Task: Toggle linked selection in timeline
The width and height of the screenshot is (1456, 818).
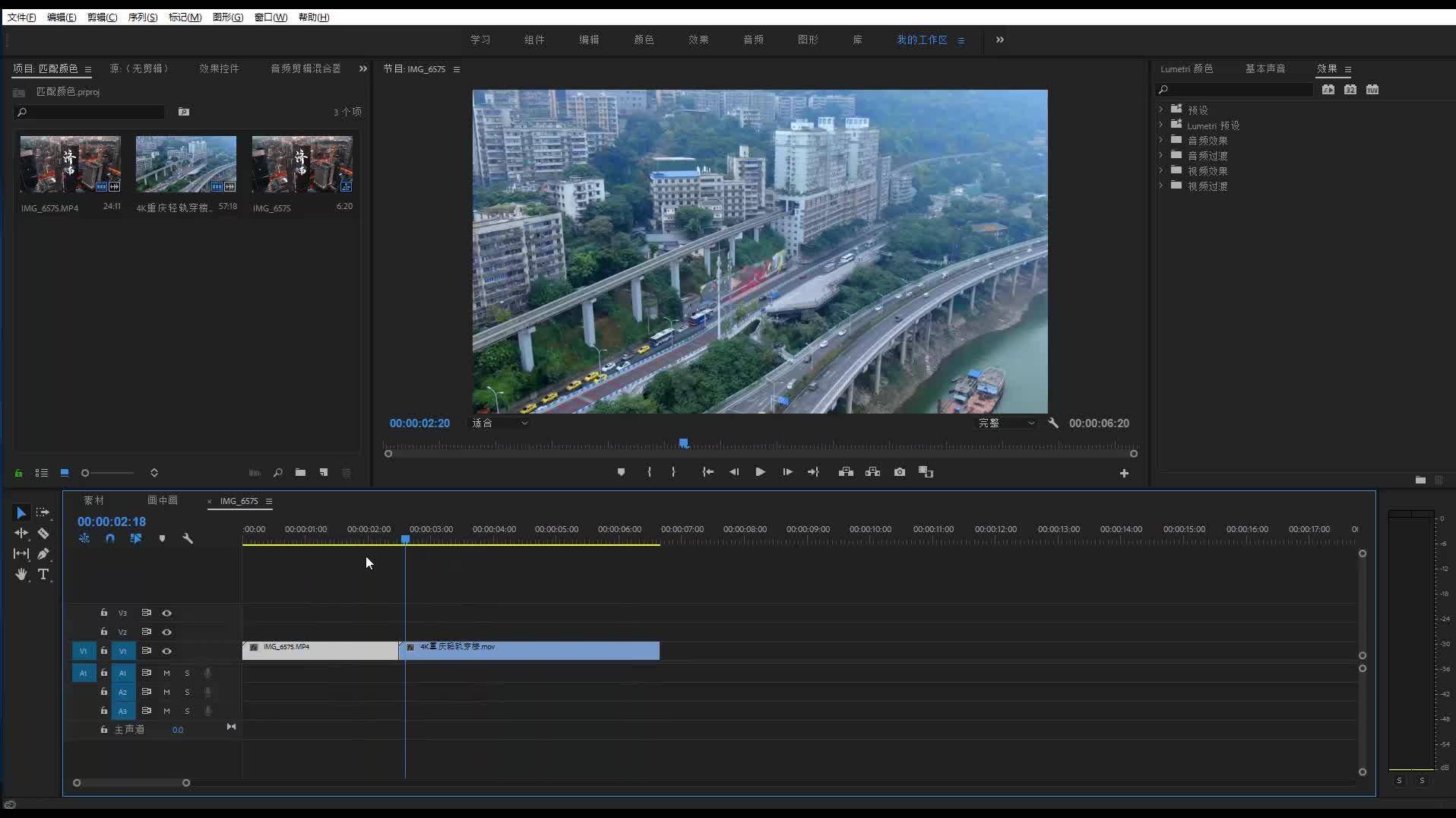Action: pyautogui.click(x=136, y=538)
